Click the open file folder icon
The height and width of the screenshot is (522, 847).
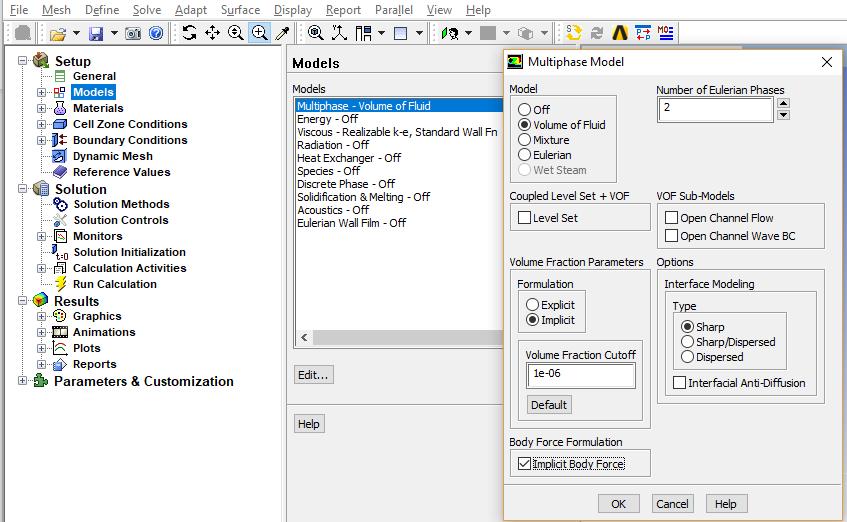tap(58, 34)
